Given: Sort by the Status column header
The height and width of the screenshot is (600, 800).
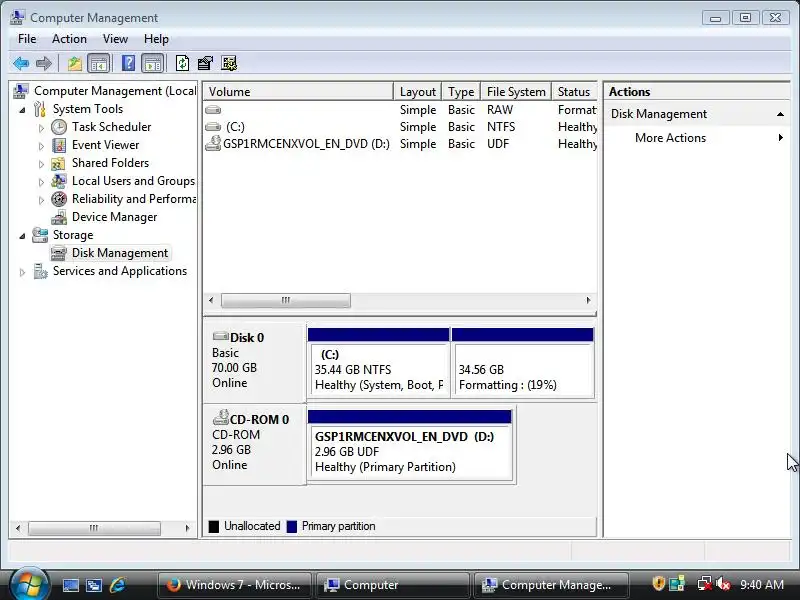Looking at the screenshot, I should (574, 91).
